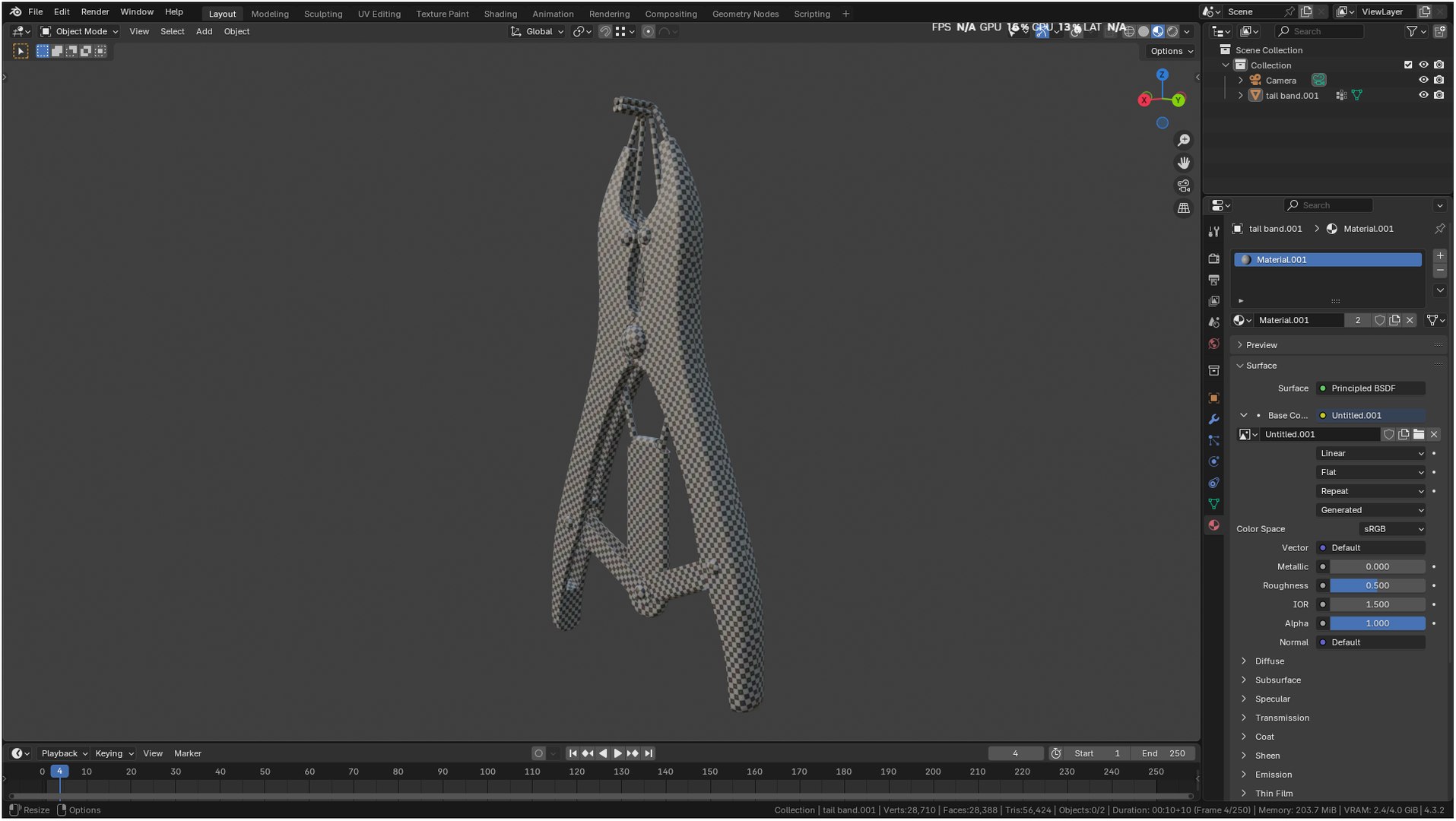Toggle proportional editing in viewport header
1456x821 pixels.
click(x=649, y=32)
